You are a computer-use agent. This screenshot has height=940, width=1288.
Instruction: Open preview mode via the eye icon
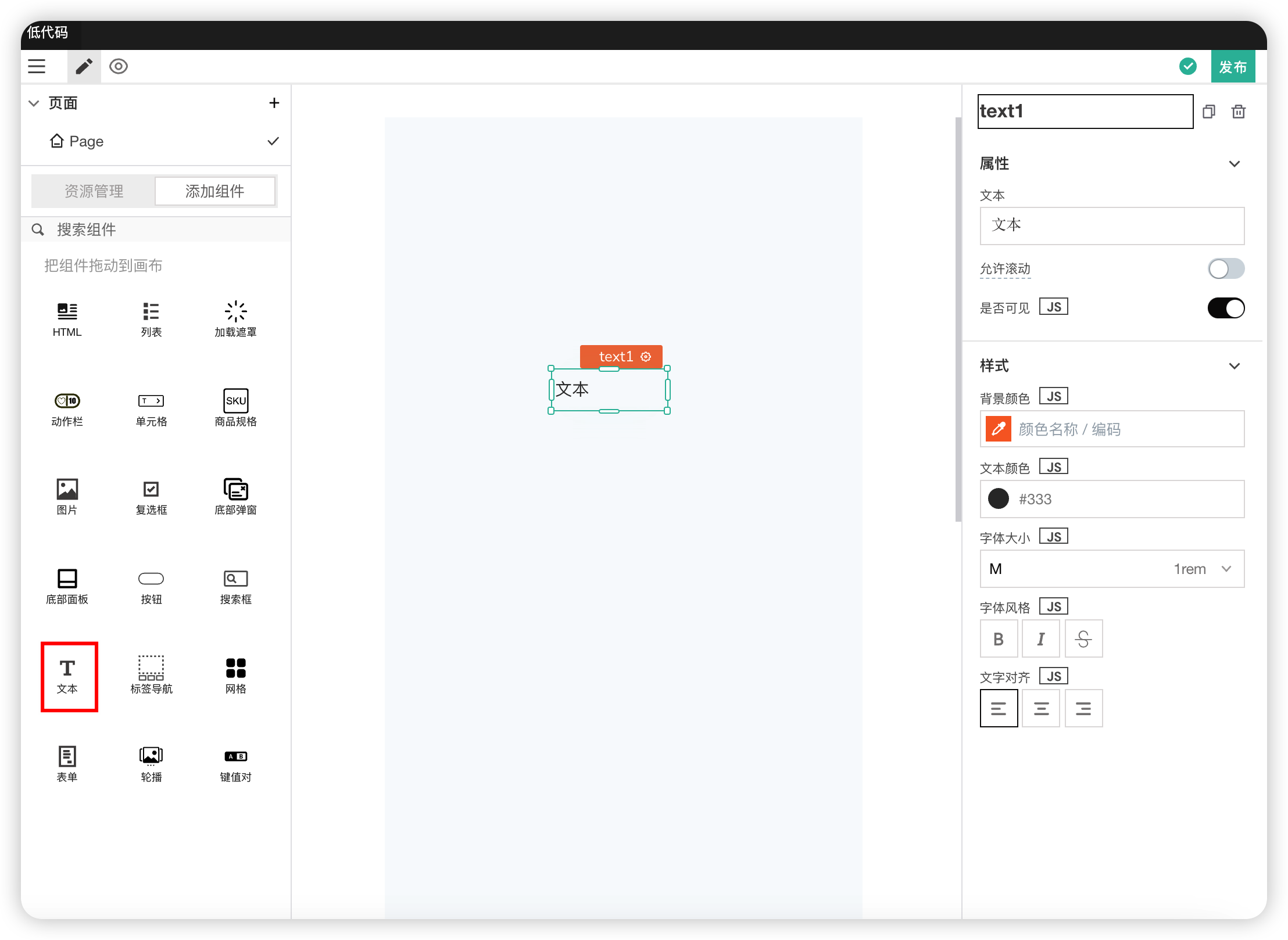click(119, 66)
